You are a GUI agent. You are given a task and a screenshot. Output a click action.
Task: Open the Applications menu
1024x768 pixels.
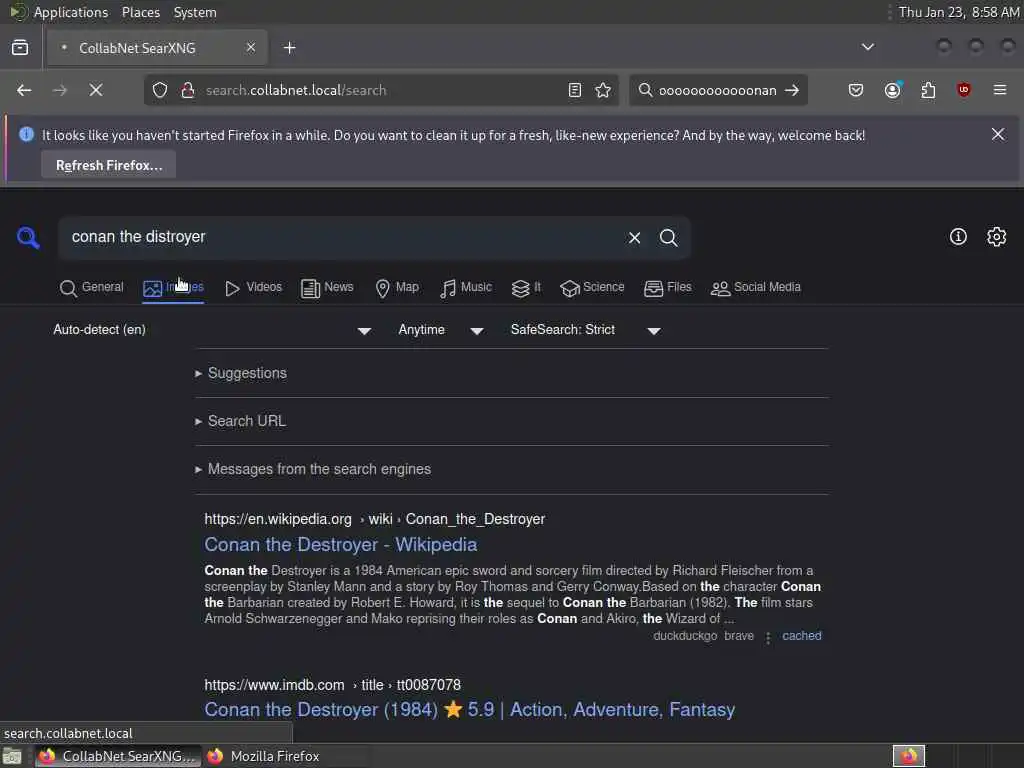[x=71, y=12]
